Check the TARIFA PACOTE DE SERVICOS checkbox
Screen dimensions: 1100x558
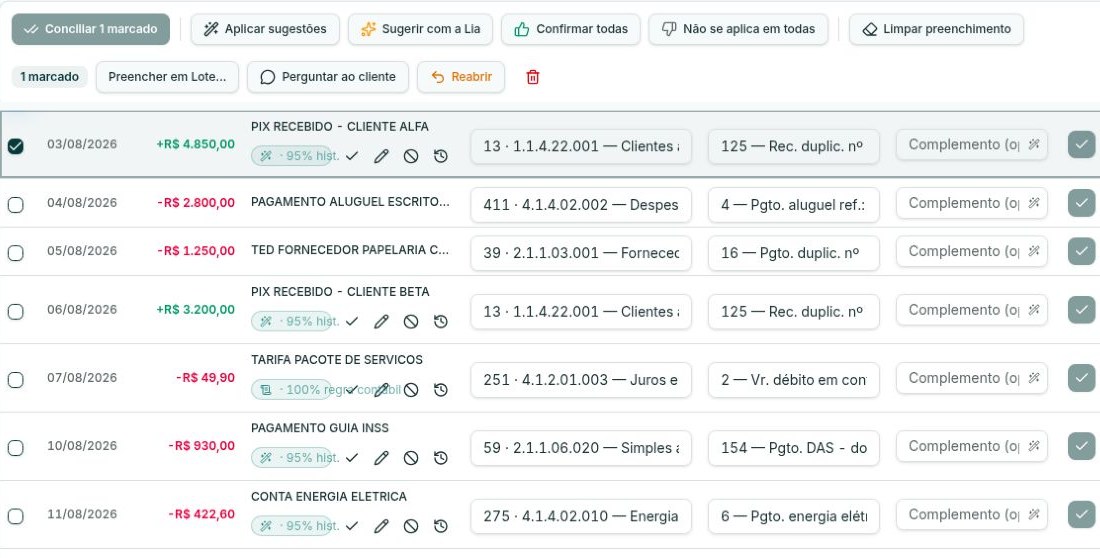(15, 380)
